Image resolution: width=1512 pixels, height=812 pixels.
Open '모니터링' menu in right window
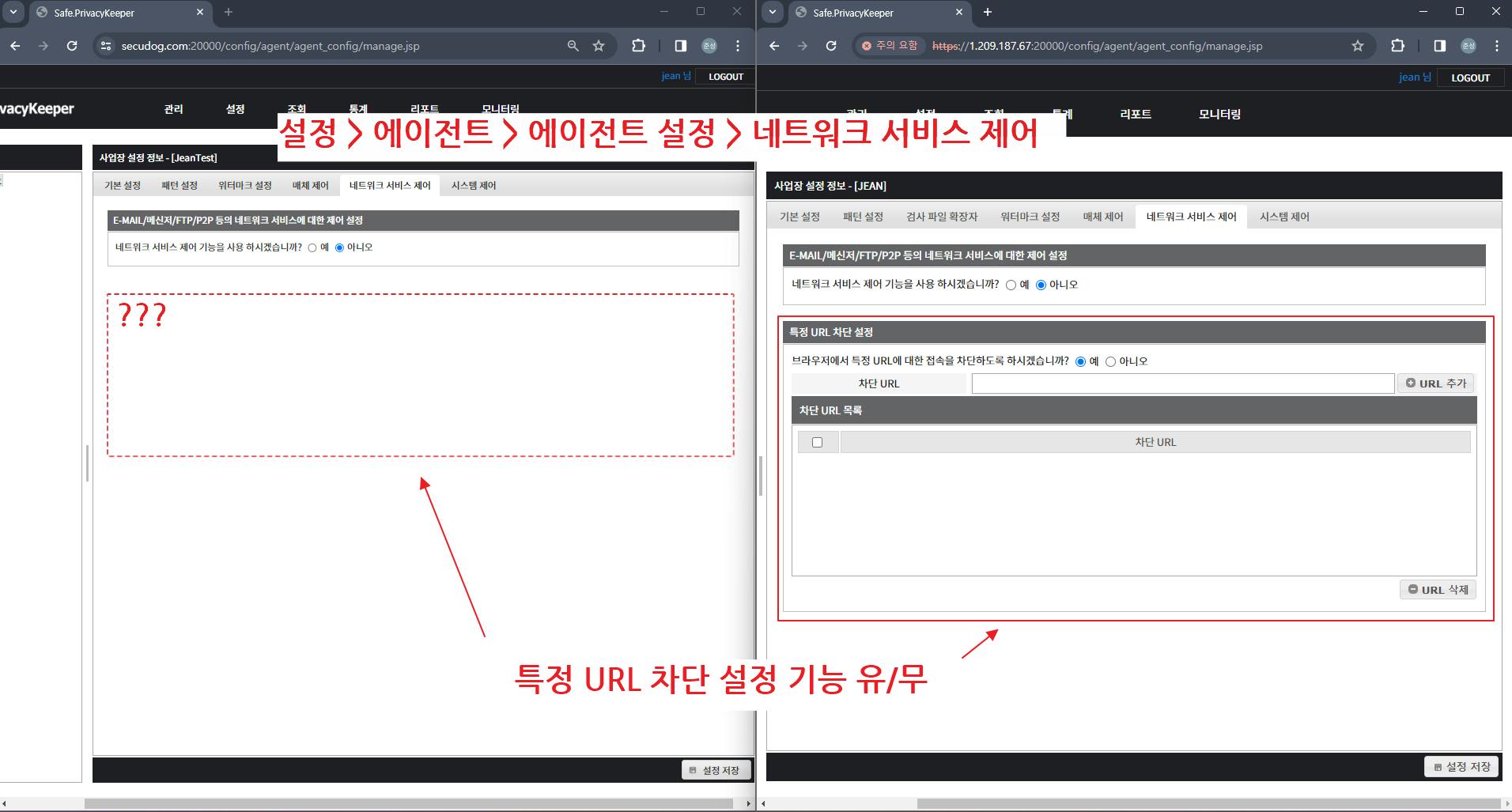point(1219,114)
